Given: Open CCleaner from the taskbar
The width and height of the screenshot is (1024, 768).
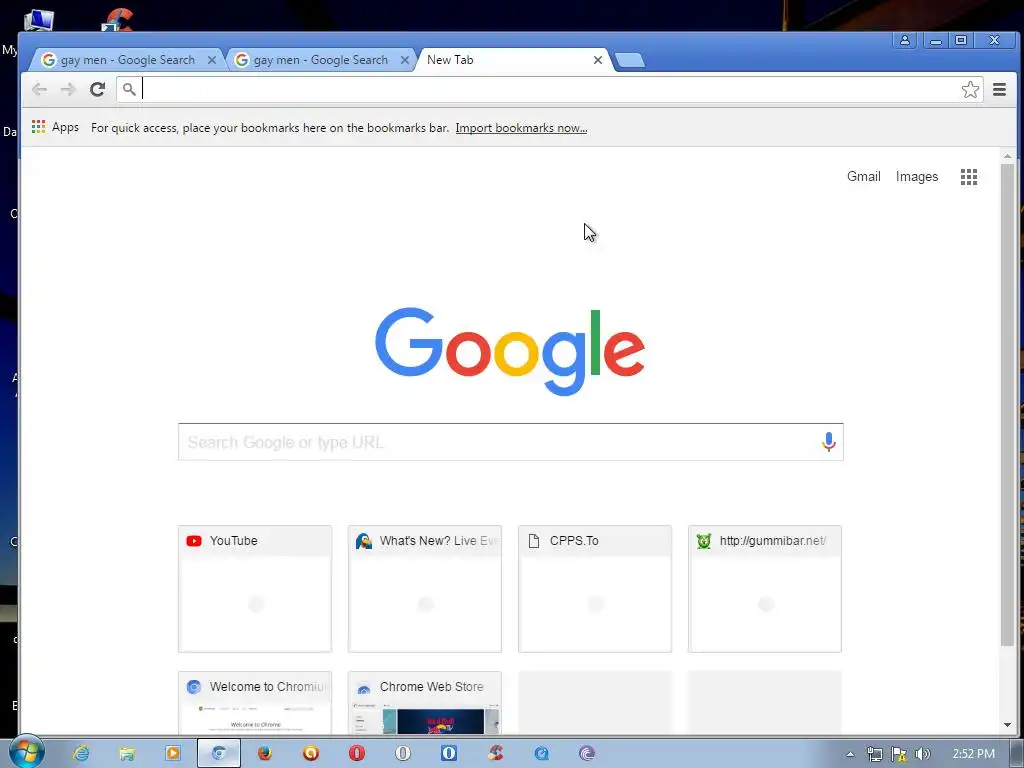Looking at the screenshot, I should coord(495,754).
